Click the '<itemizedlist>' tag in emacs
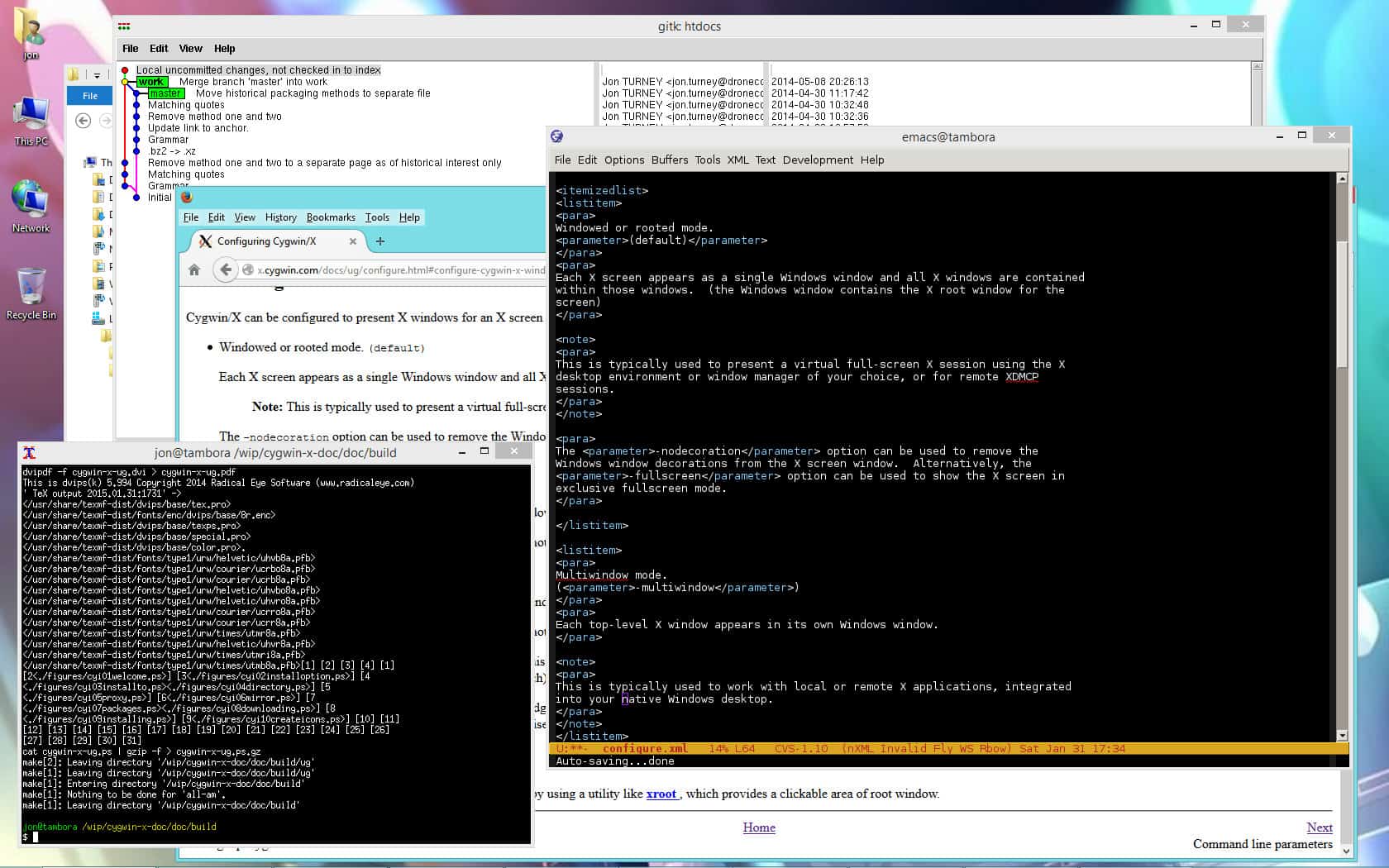Screen dimensions: 1389x868 pos(602,191)
